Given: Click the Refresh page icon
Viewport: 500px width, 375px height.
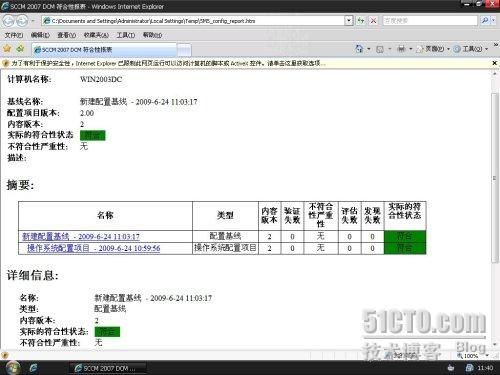Looking at the screenshot, I should (x=361, y=21).
